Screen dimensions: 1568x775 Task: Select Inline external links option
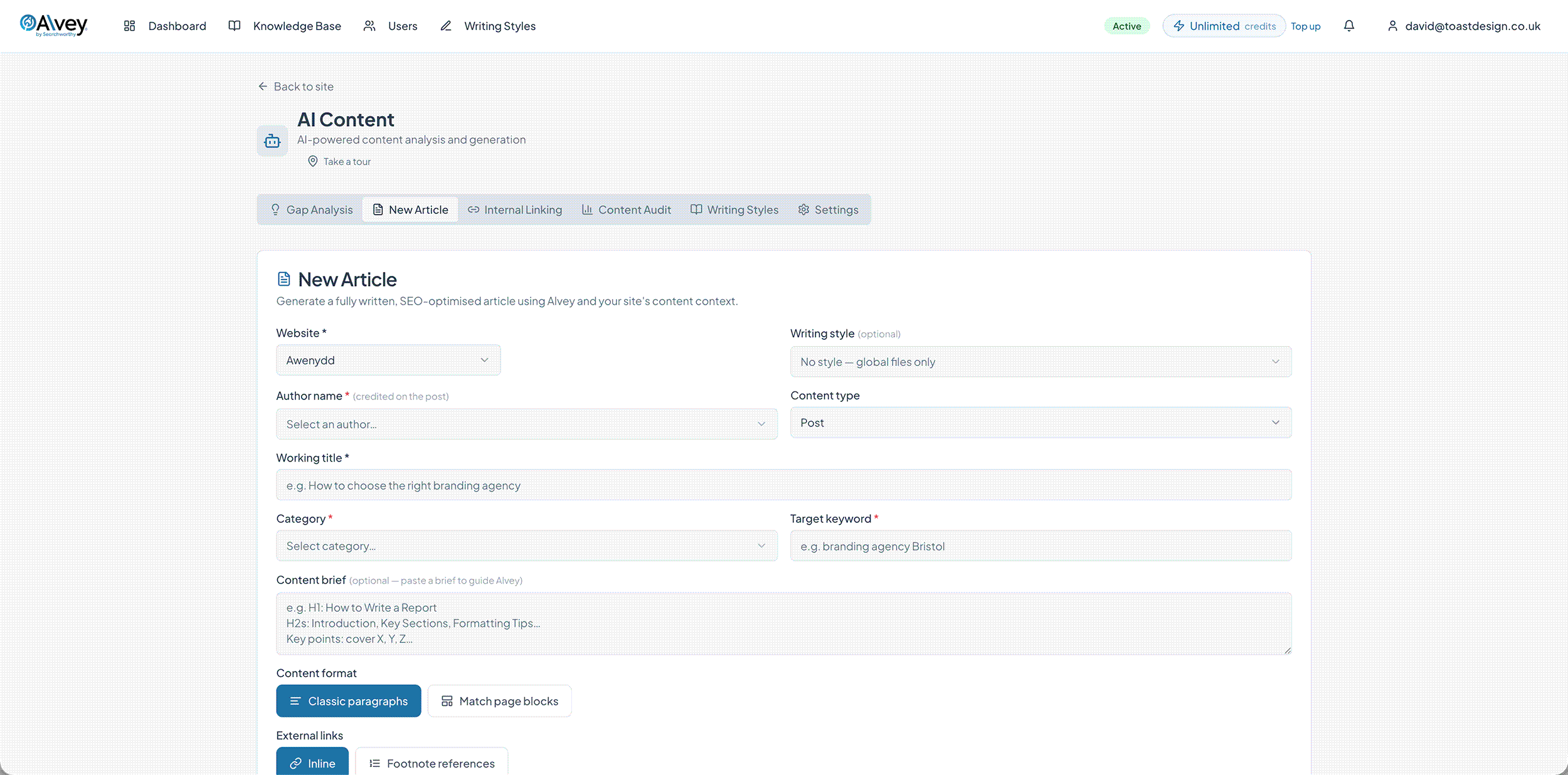pos(312,762)
